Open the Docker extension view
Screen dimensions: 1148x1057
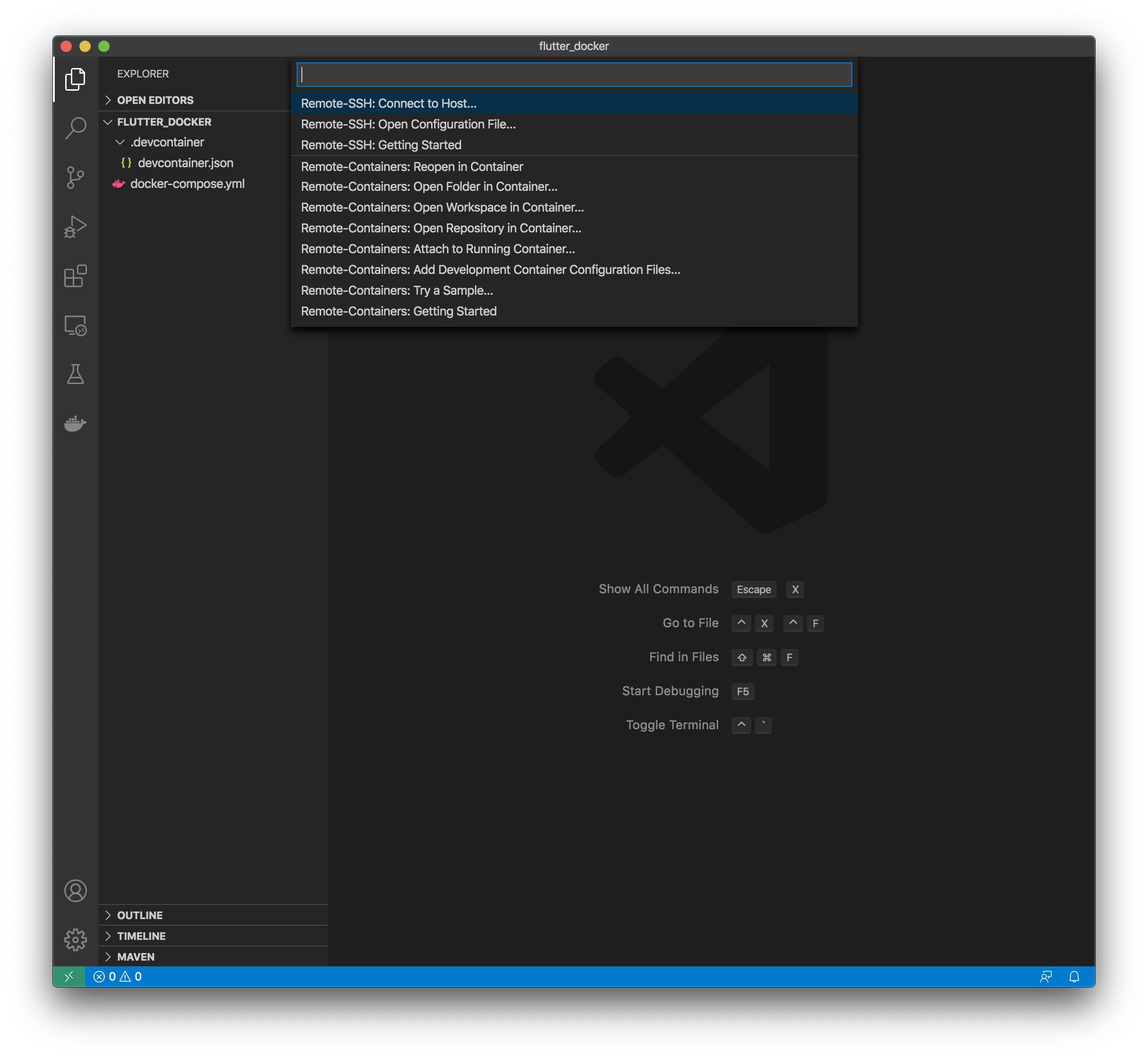75,423
